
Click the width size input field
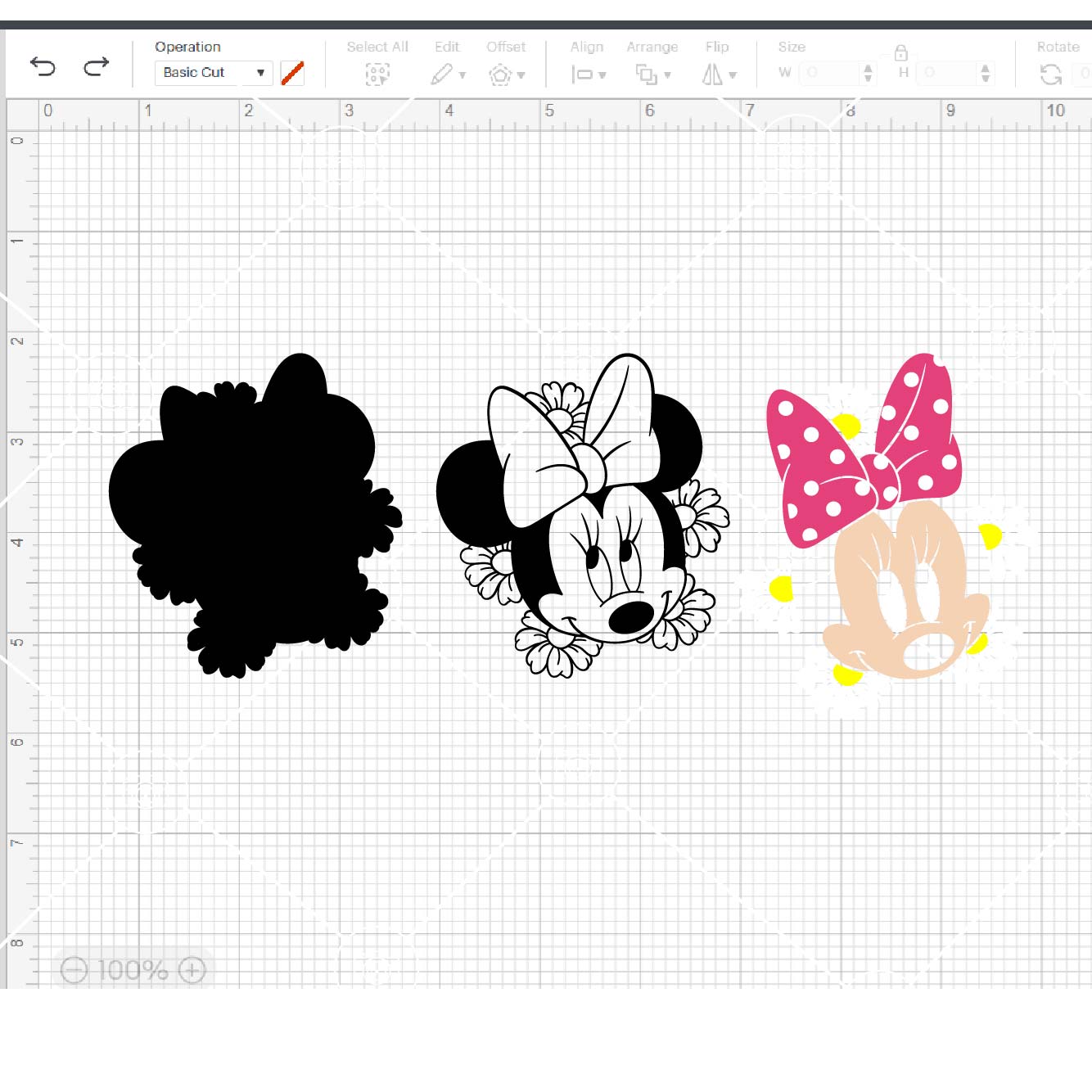coord(829,73)
